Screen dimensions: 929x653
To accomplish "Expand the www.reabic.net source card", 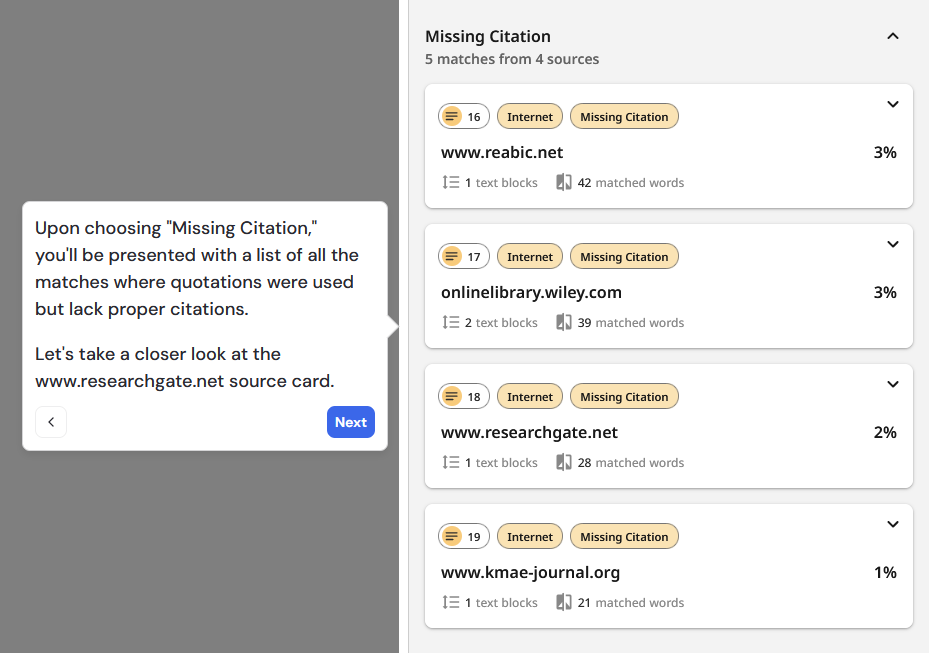I will (893, 104).
